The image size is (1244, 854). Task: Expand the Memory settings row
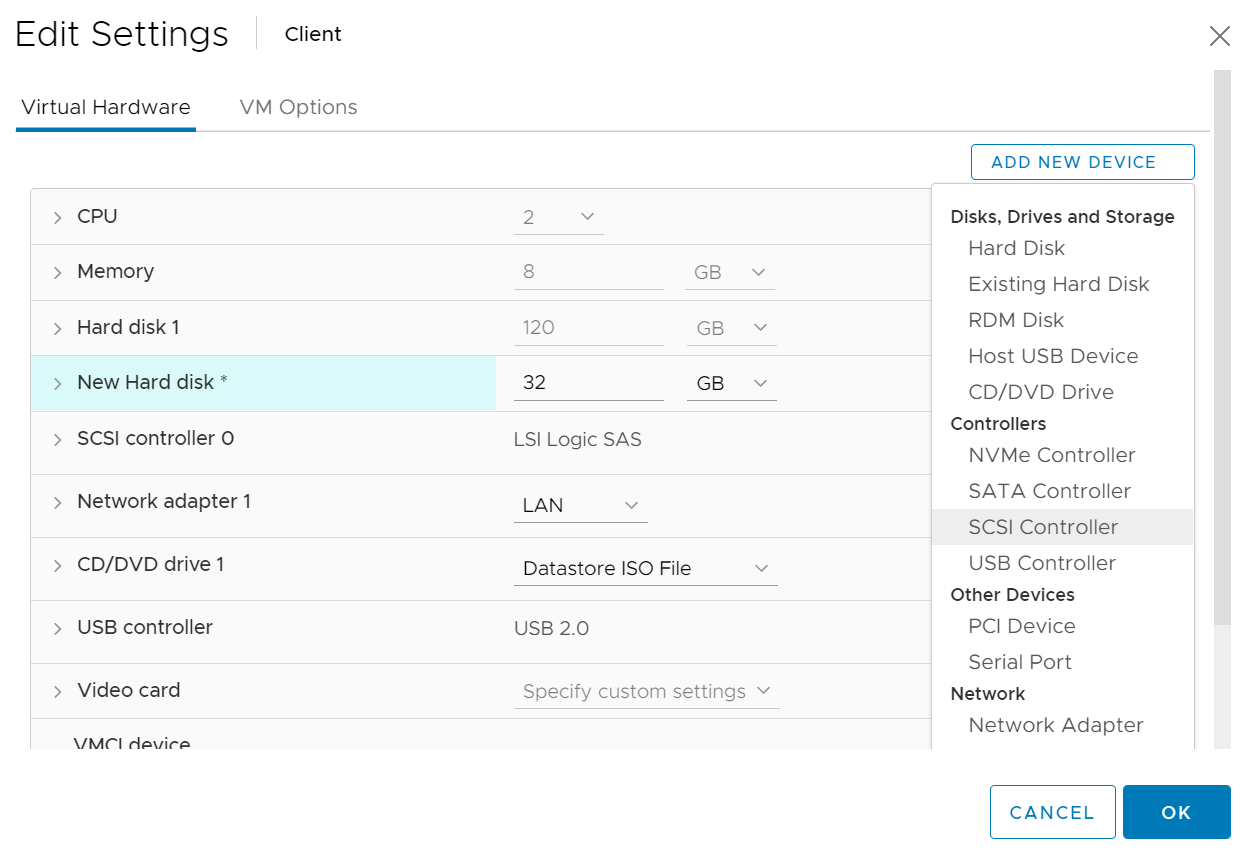coord(57,271)
